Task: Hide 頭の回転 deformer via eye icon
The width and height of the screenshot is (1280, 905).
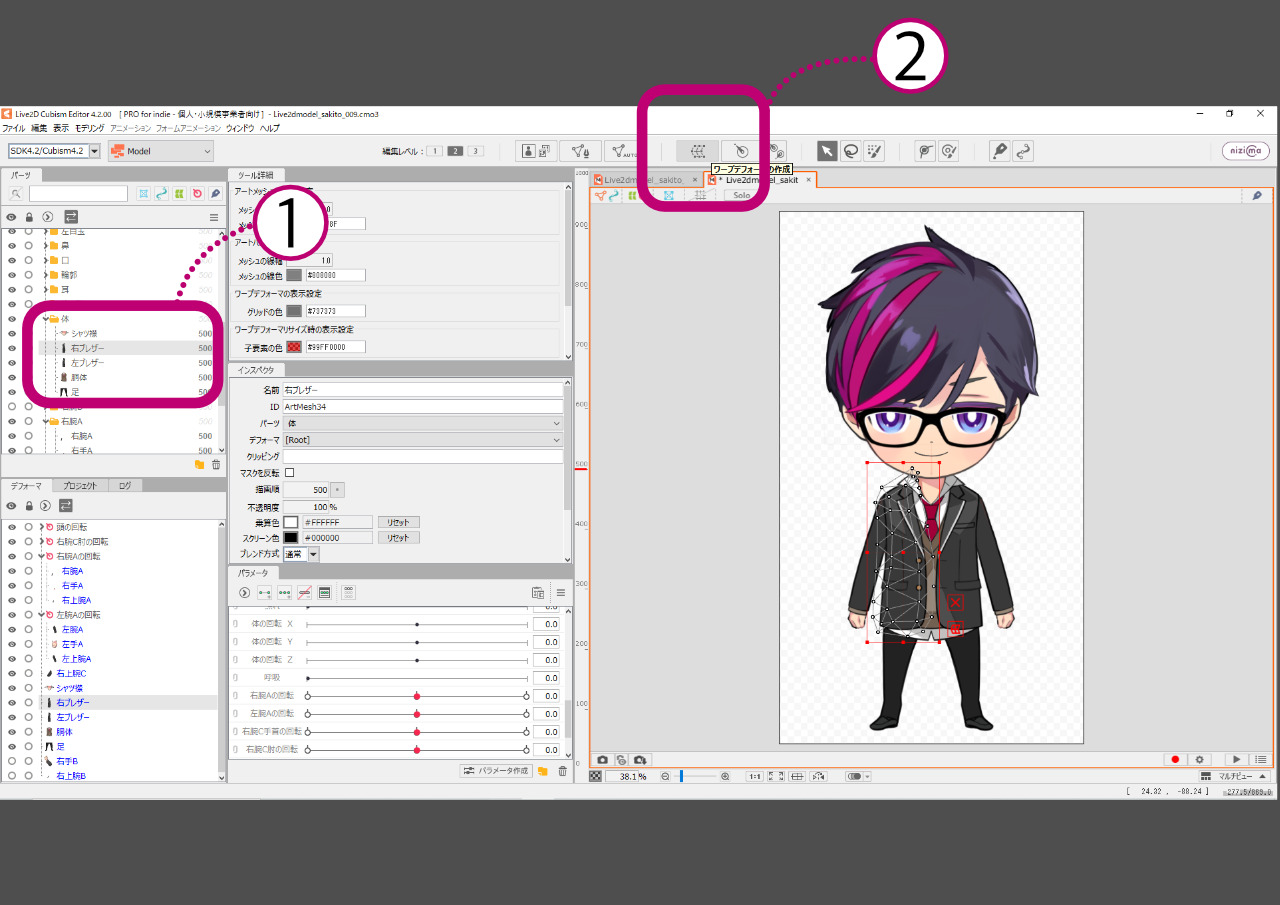Action: point(12,526)
